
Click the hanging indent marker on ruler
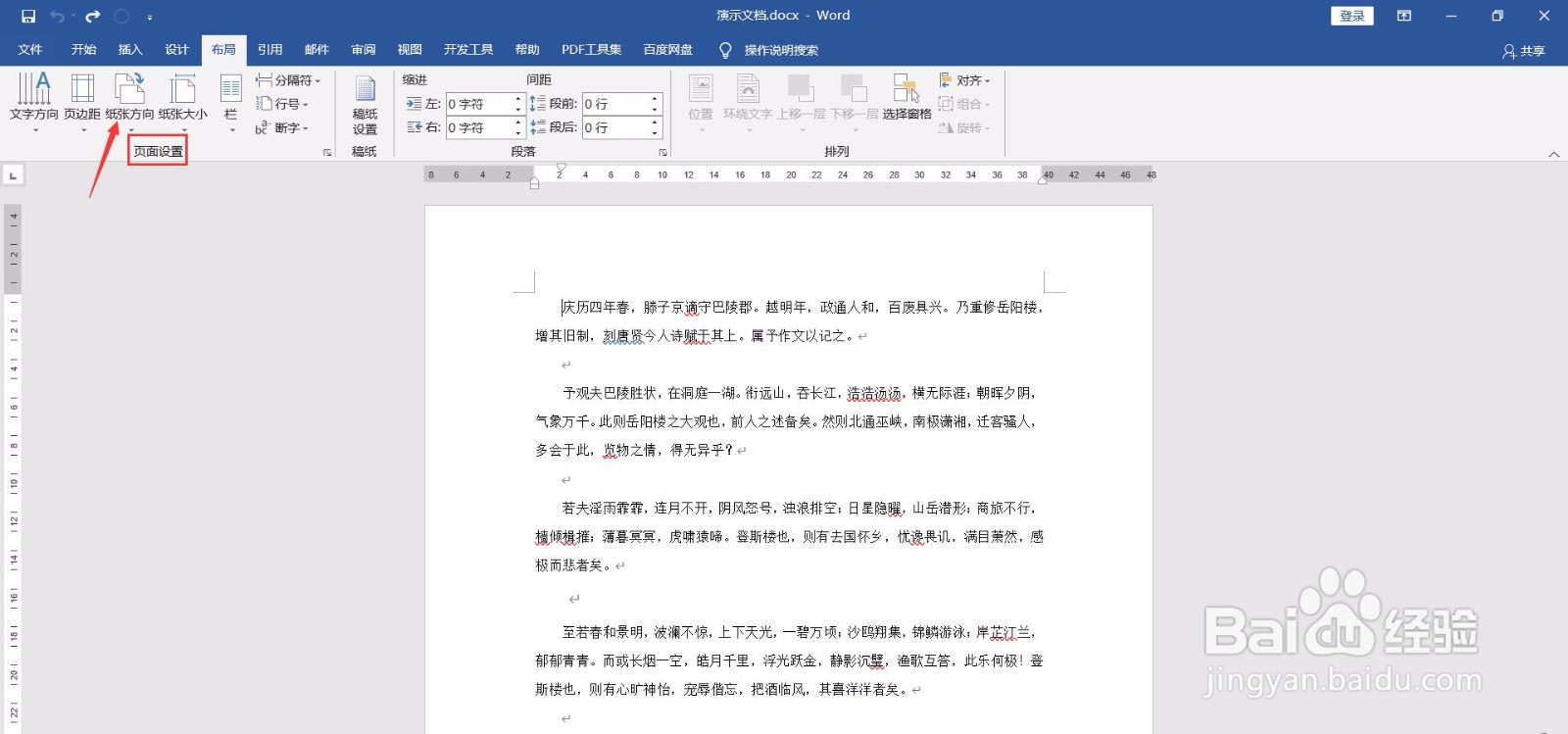click(534, 178)
